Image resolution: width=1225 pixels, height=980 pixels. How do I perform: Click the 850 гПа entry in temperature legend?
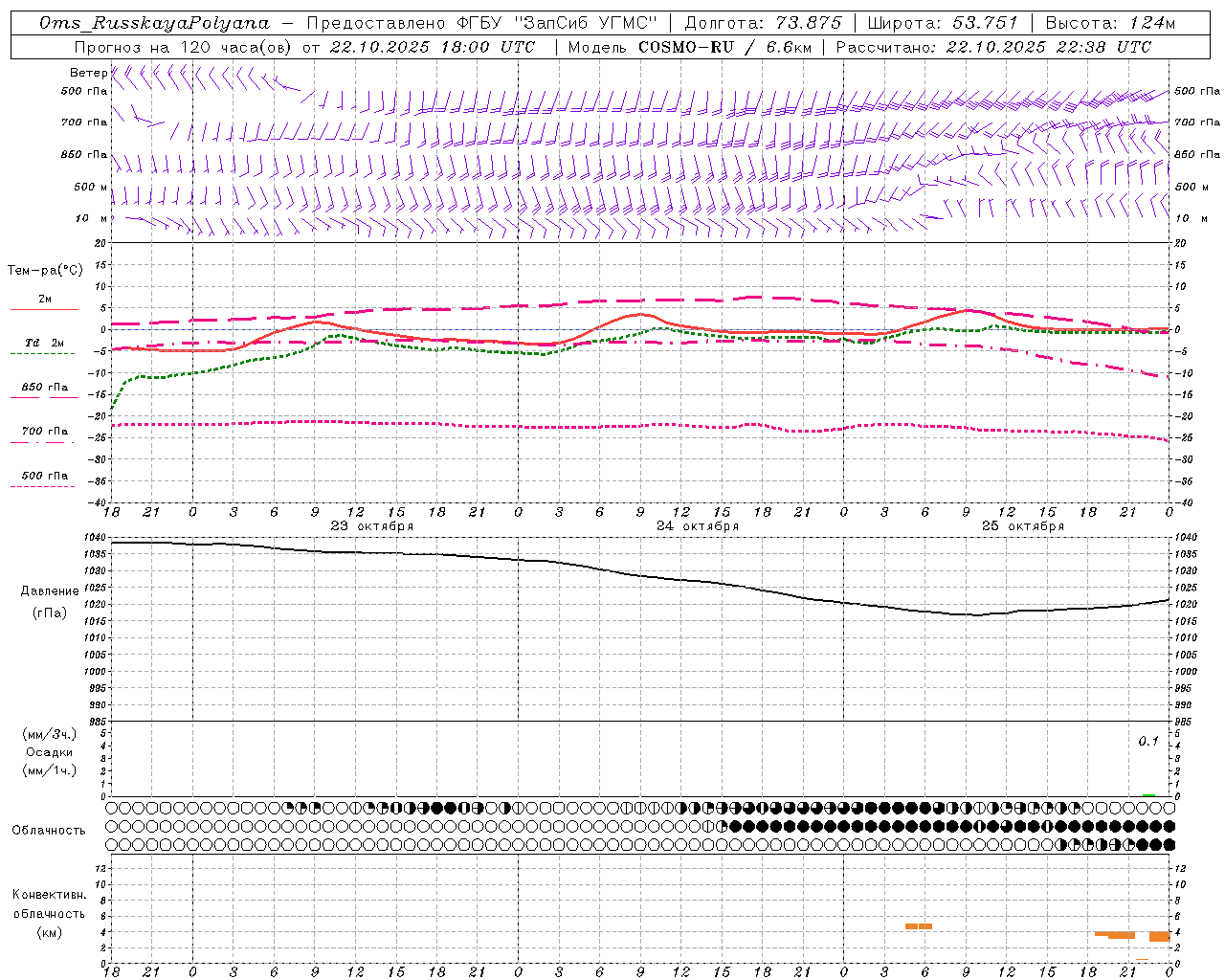[44, 388]
